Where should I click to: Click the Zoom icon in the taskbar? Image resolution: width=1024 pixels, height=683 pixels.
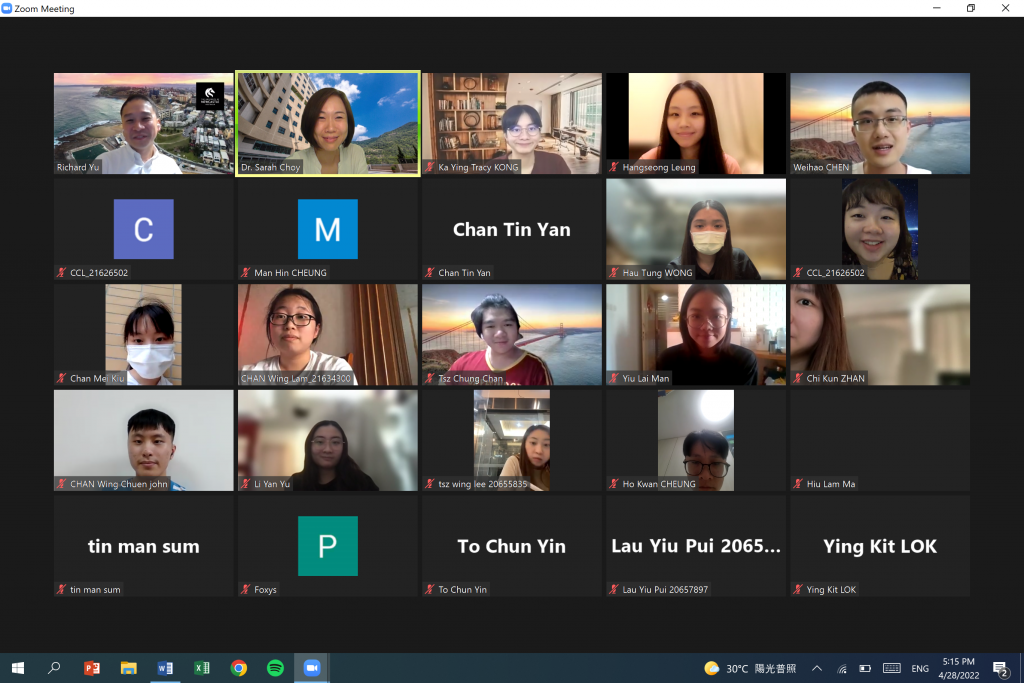point(312,668)
